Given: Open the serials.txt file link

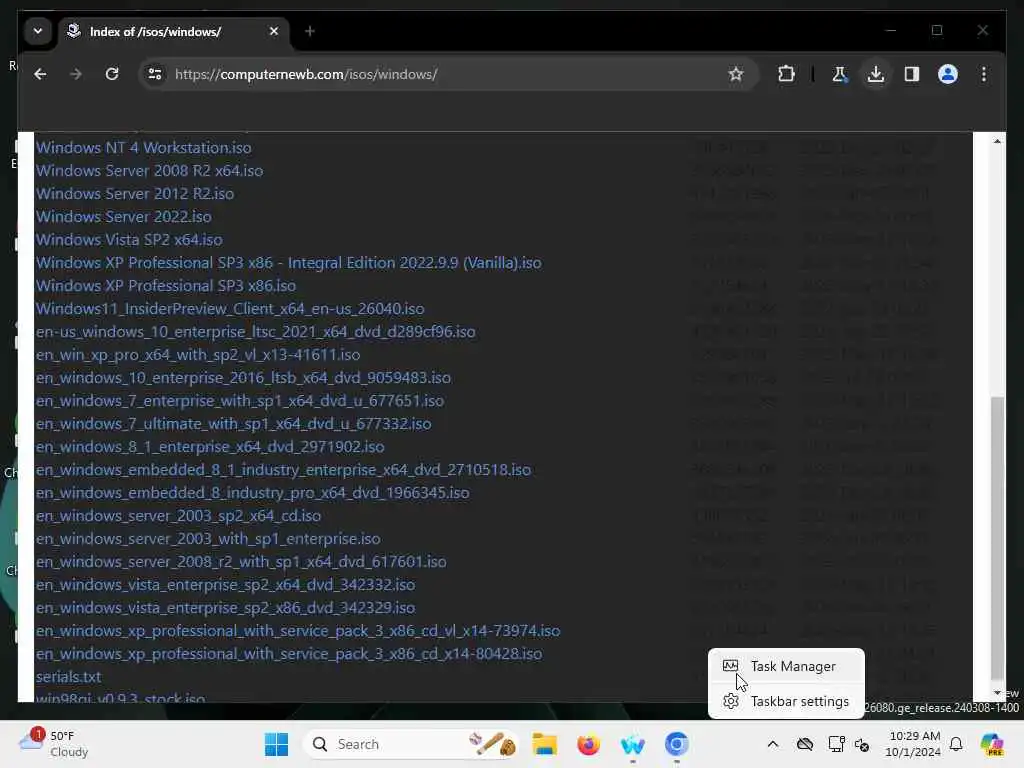Looking at the screenshot, I should coord(69,677).
